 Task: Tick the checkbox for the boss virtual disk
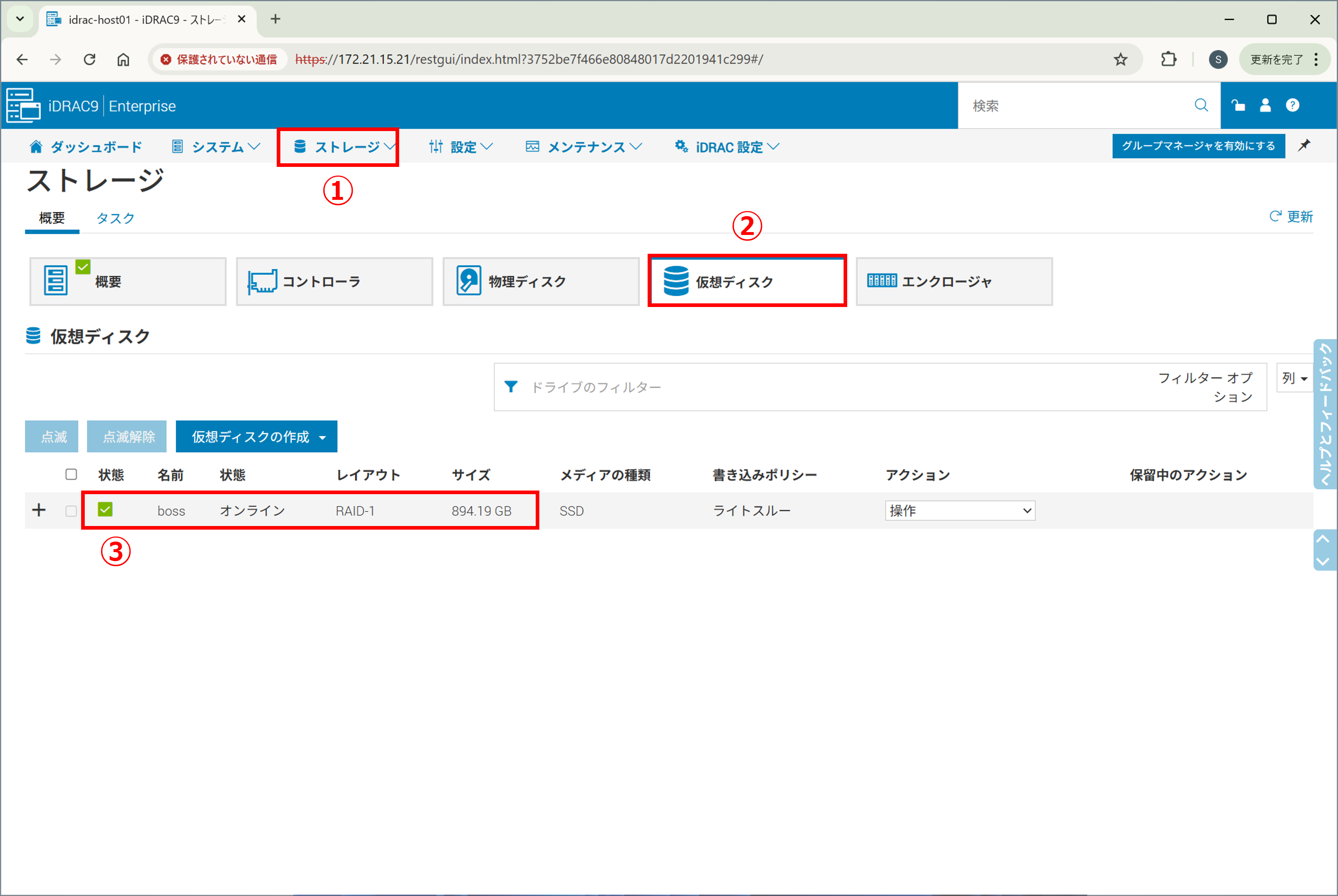71,511
